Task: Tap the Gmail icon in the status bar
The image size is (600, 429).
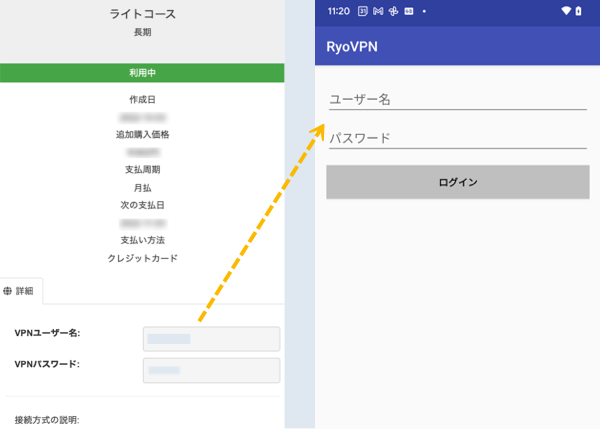Action: 378,11
